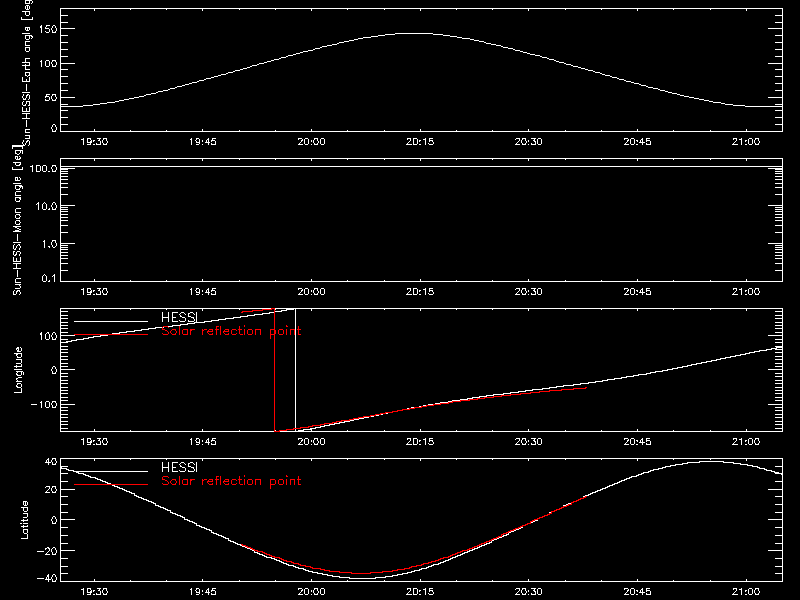
Task: Click the 0.1 tick of Moon angle axis
Action: click(x=49, y=278)
